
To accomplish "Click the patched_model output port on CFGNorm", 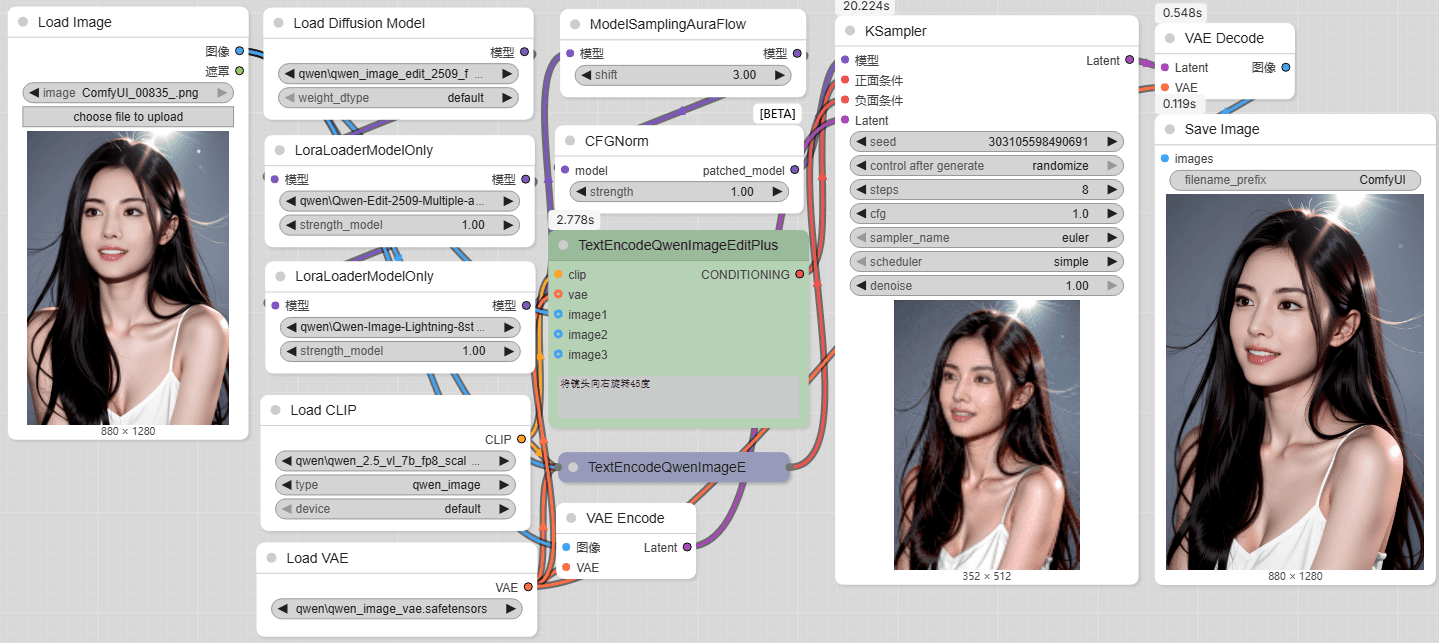I will [x=794, y=170].
